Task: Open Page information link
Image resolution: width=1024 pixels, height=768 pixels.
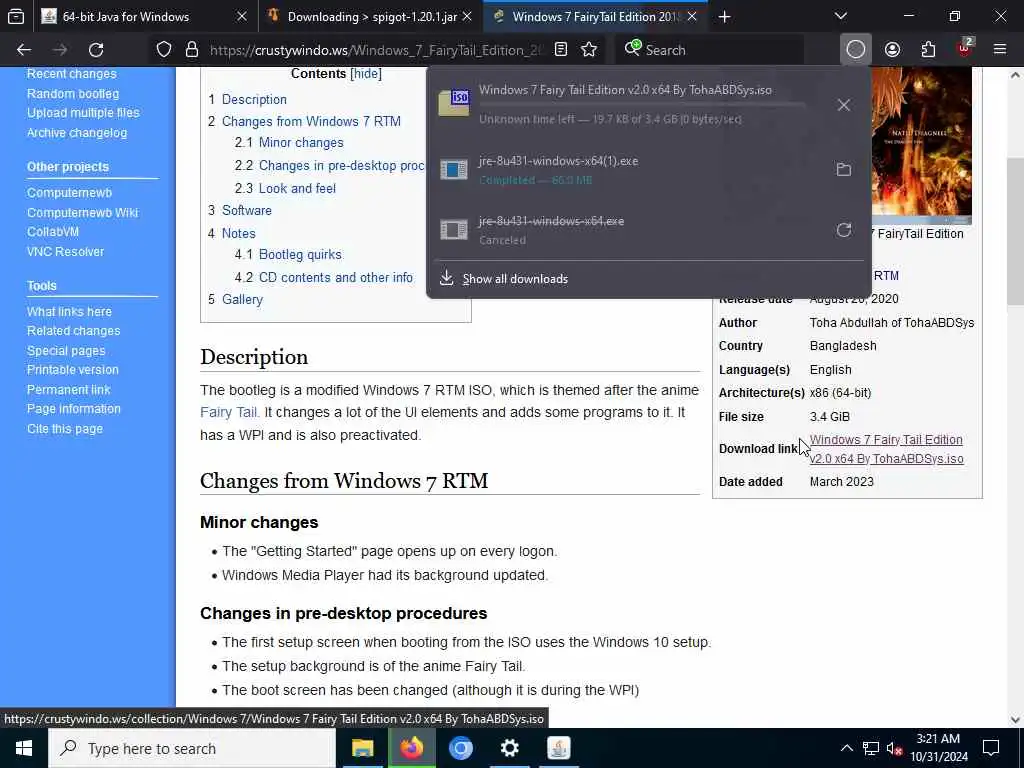Action: pyautogui.click(x=74, y=409)
